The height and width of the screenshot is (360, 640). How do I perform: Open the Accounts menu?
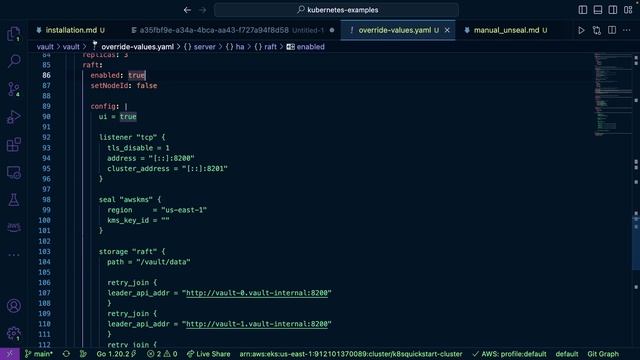tap(14, 305)
